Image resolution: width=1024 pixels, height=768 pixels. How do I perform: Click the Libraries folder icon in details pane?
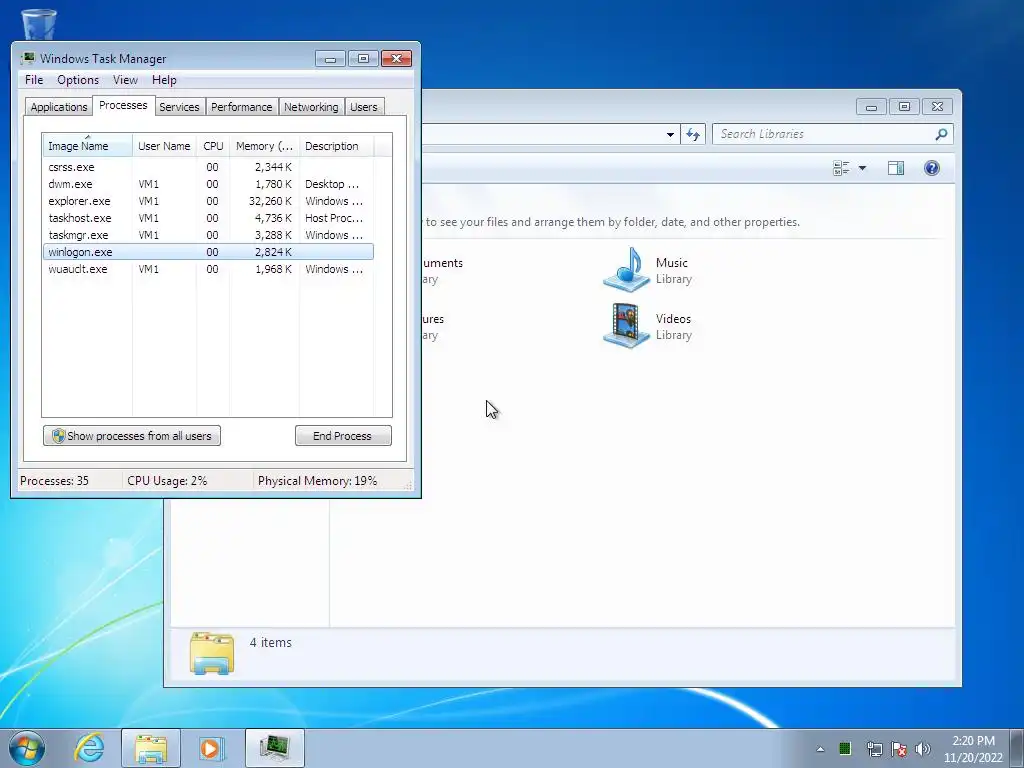tap(212, 652)
